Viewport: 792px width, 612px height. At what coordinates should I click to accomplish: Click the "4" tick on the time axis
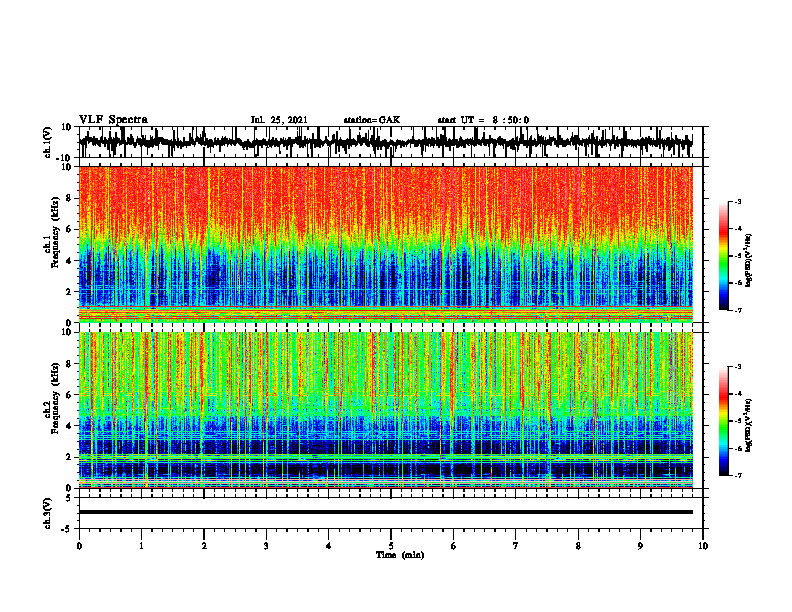click(x=329, y=546)
